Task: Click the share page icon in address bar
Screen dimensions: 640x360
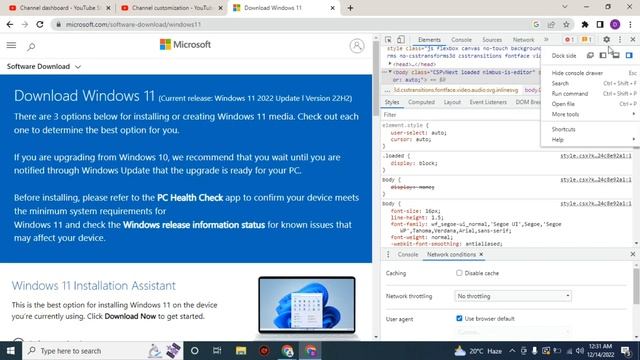Action: [551, 24]
